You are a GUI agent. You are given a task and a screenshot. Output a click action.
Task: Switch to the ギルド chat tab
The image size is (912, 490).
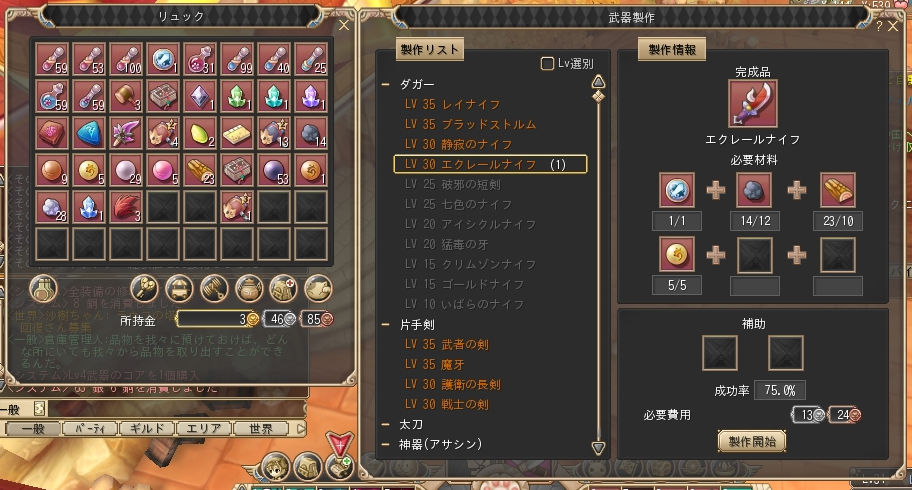(x=147, y=429)
